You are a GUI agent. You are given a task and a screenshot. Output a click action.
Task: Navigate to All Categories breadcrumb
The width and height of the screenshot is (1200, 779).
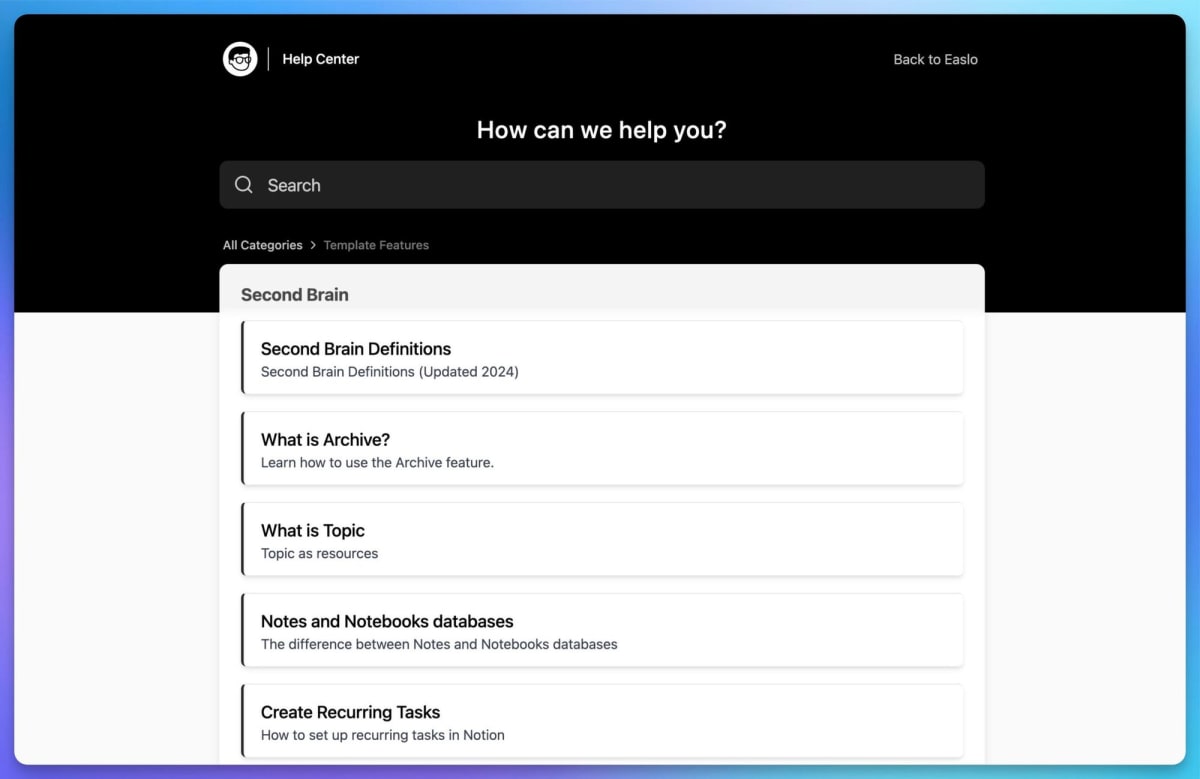pos(262,245)
